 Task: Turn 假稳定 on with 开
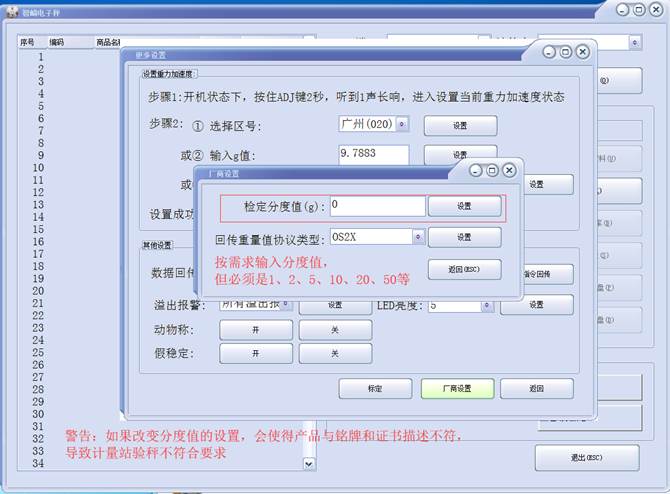[256, 353]
